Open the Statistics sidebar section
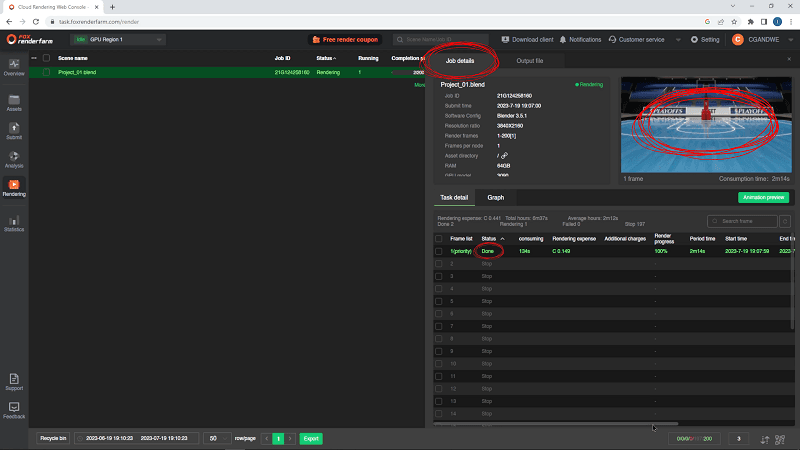Viewport: 800px width, 450px height. coord(14,223)
